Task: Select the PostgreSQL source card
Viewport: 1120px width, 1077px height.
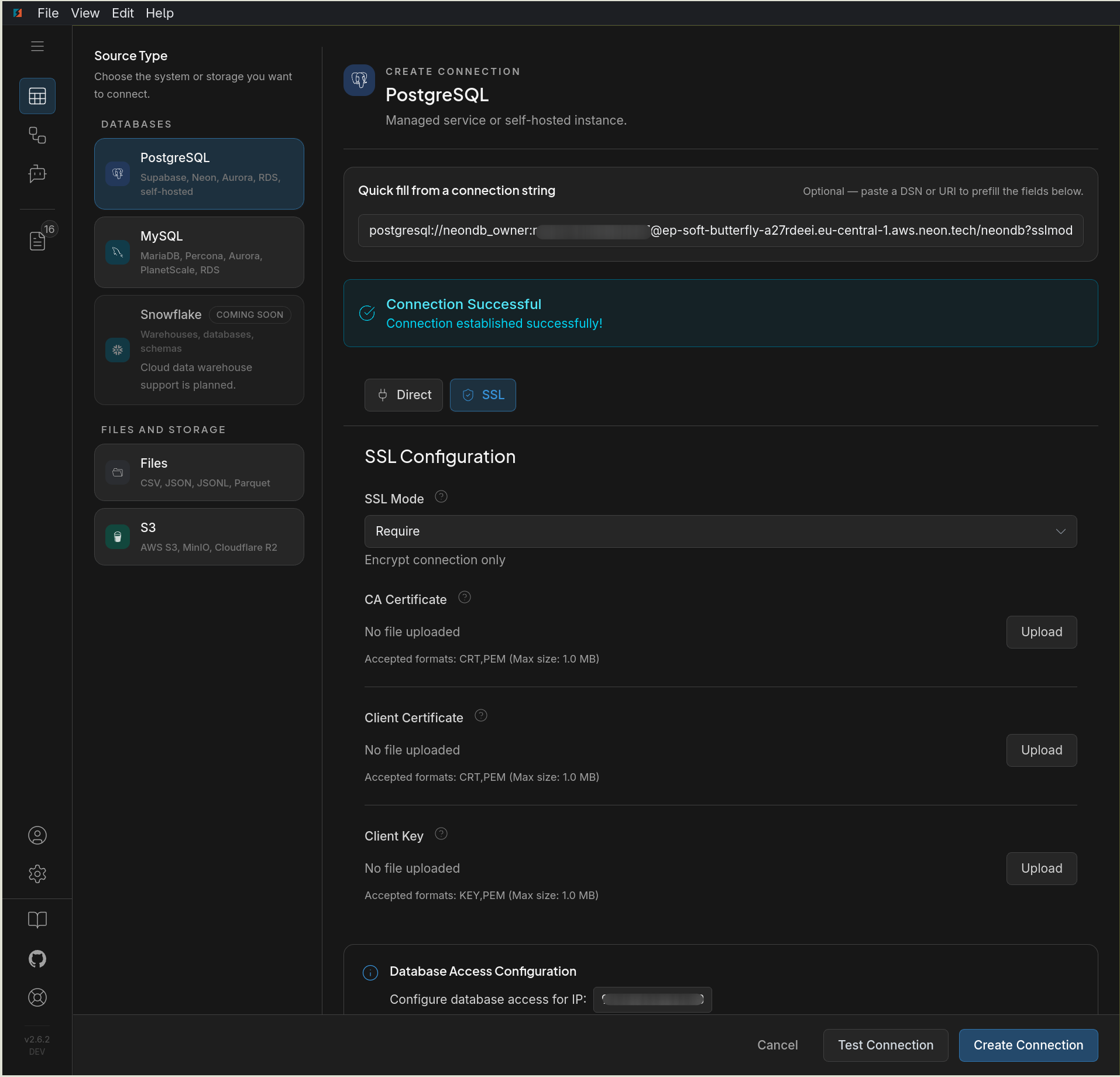Action: click(x=199, y=174)
